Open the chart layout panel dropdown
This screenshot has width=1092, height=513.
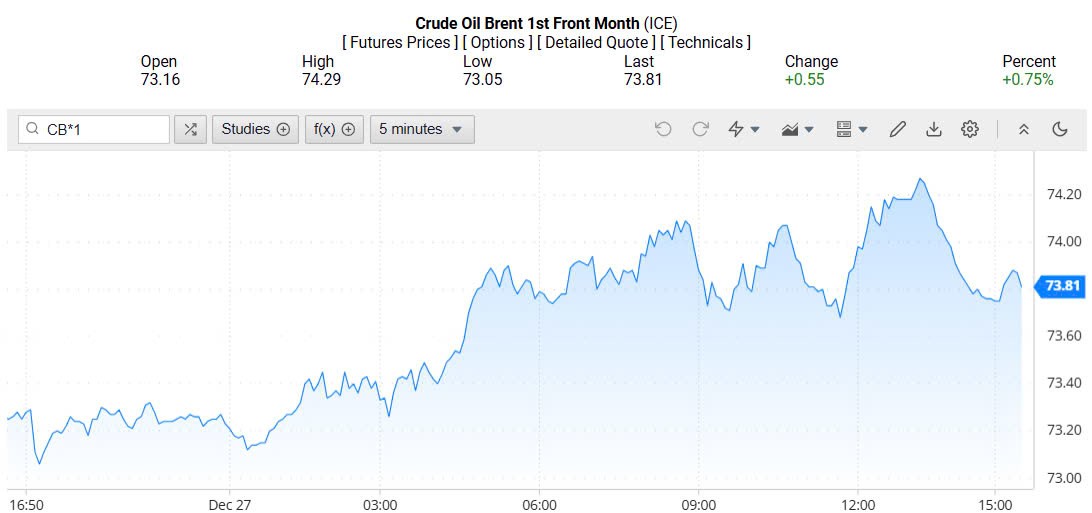(851, 129)
